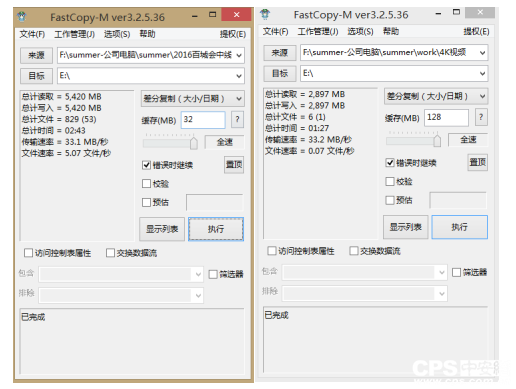Maximize the right FastCopy window
This screenshot has height=389, width=516.
(x=456, y=12)
